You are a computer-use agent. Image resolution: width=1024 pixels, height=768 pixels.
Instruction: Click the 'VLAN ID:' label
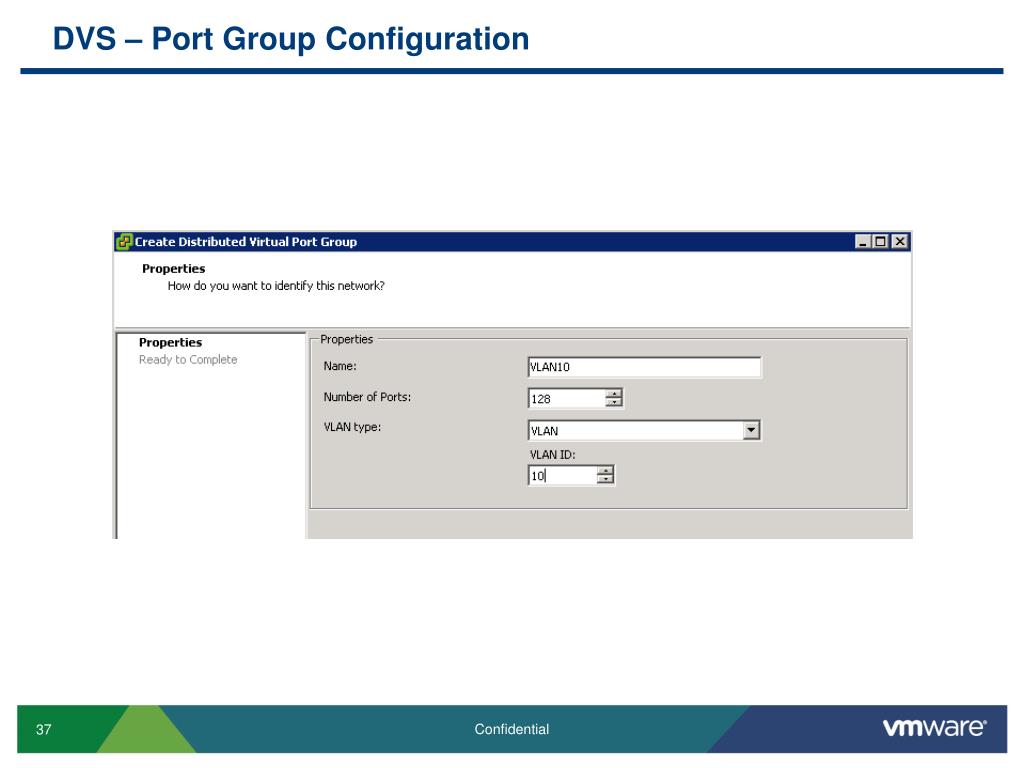[552, 455]
